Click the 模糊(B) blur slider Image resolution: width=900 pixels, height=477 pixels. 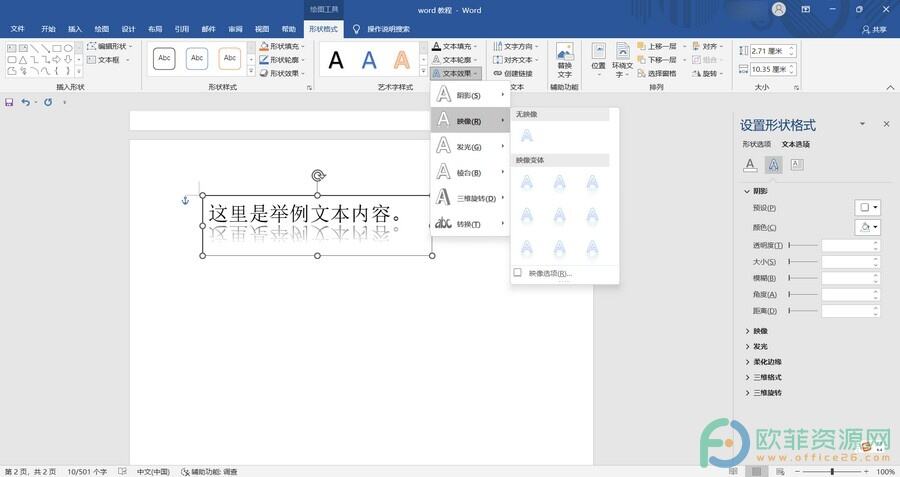coord(802,278)
